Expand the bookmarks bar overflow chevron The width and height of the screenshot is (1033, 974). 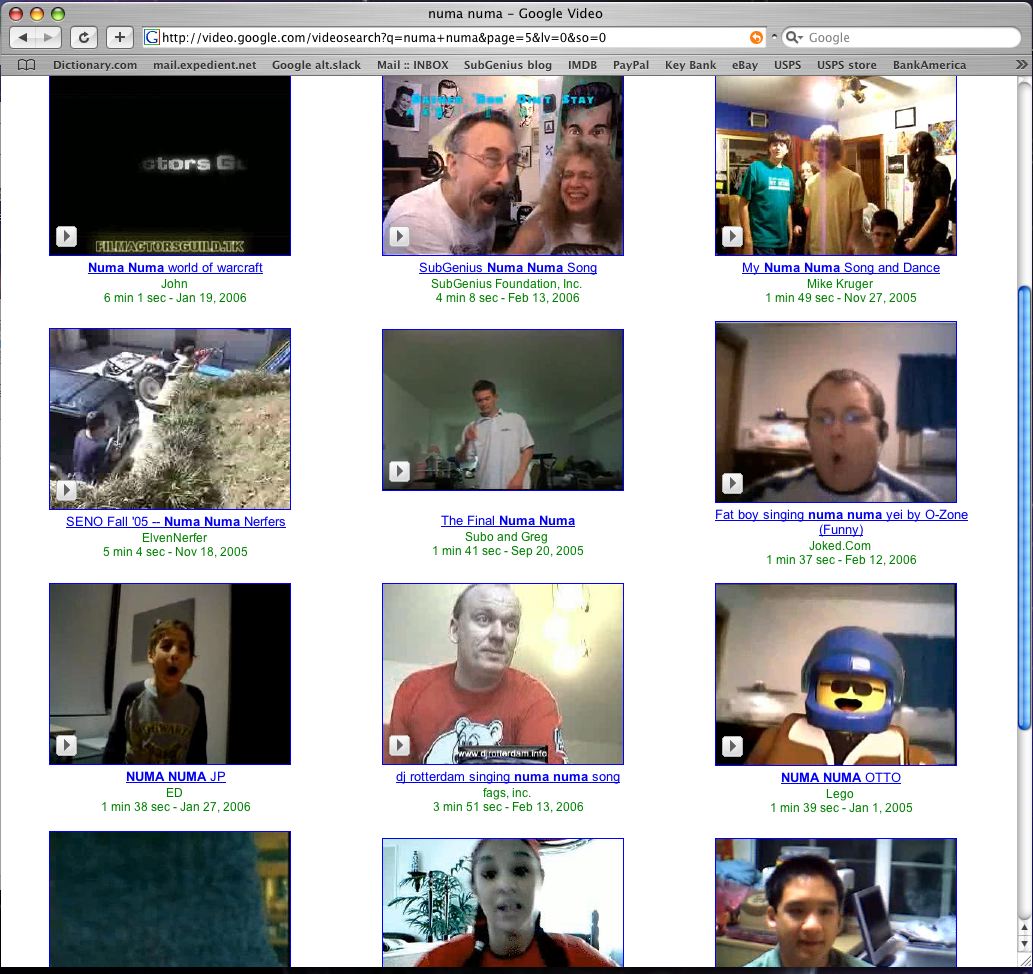pos(1020,65)
